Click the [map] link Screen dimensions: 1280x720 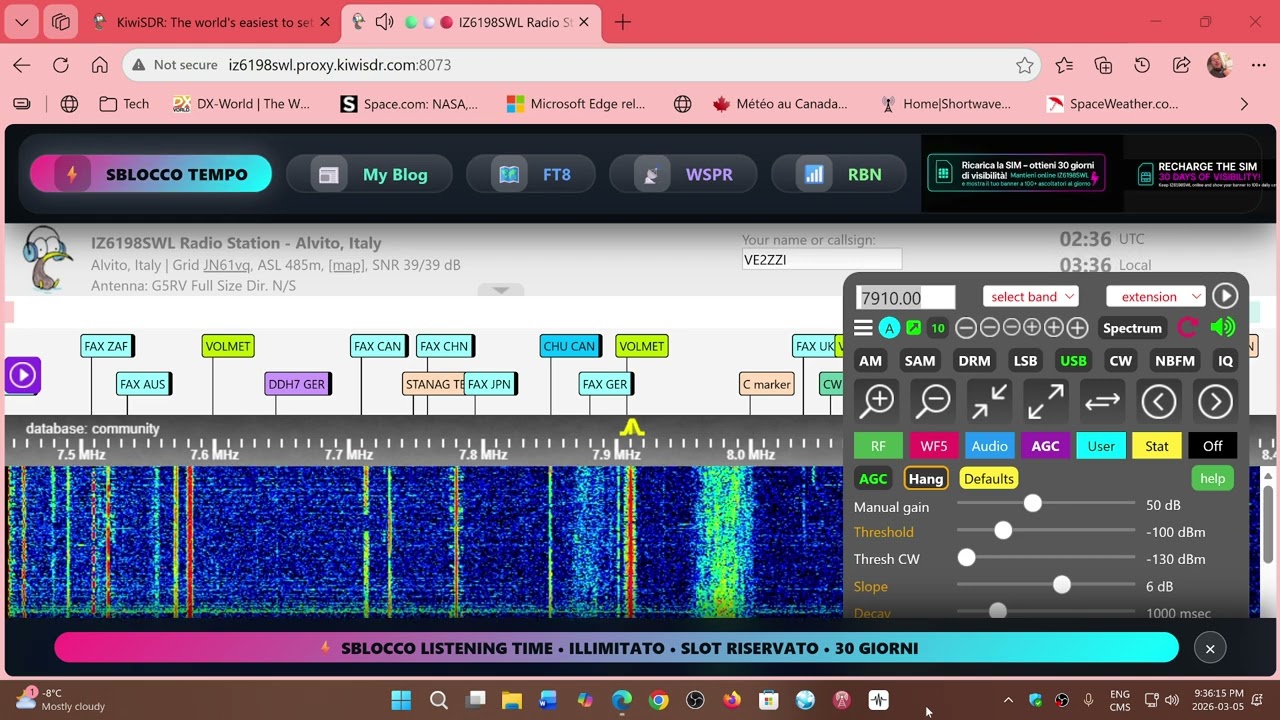pos(347,265)
